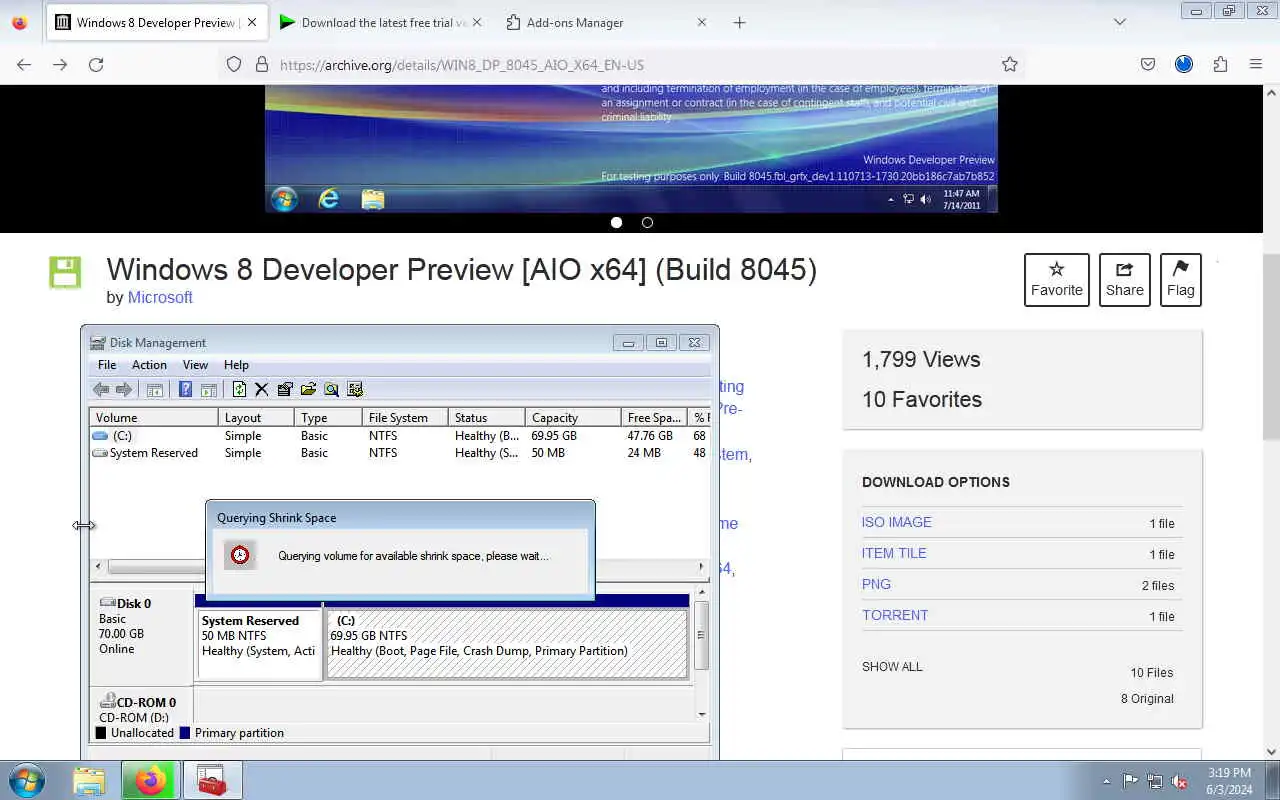Click the Delete (X) icon in Disk Management toolbar
Screen dimensions: 1280x800
pos(262,389)
